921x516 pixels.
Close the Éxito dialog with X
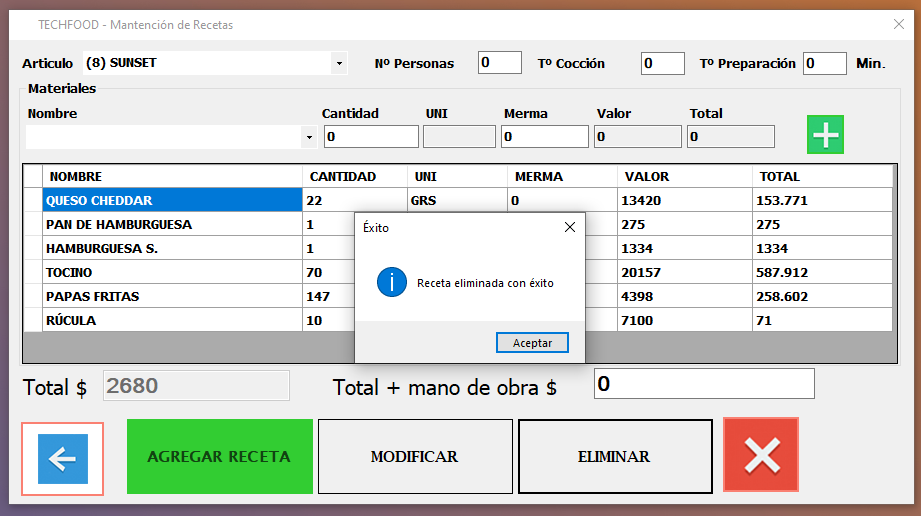[570, 227]
